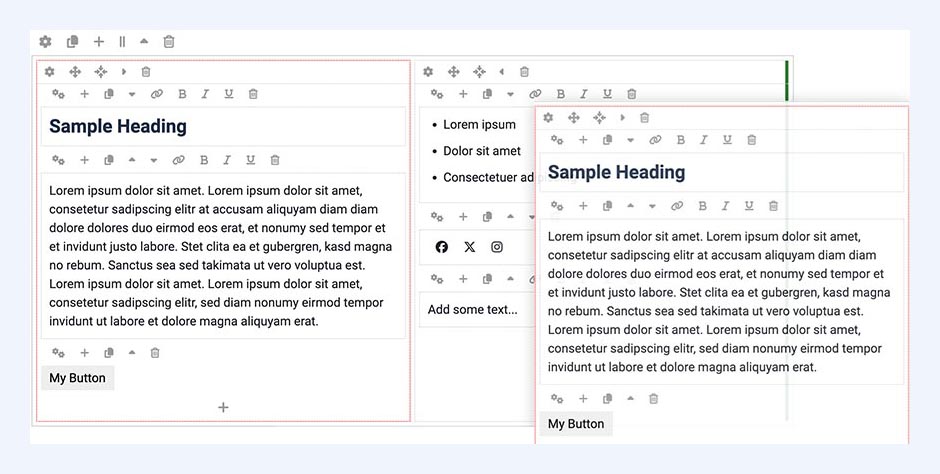Viewport: 940px width, 474px height.
Task: Expand left column using right arrow
Action: 124,72
